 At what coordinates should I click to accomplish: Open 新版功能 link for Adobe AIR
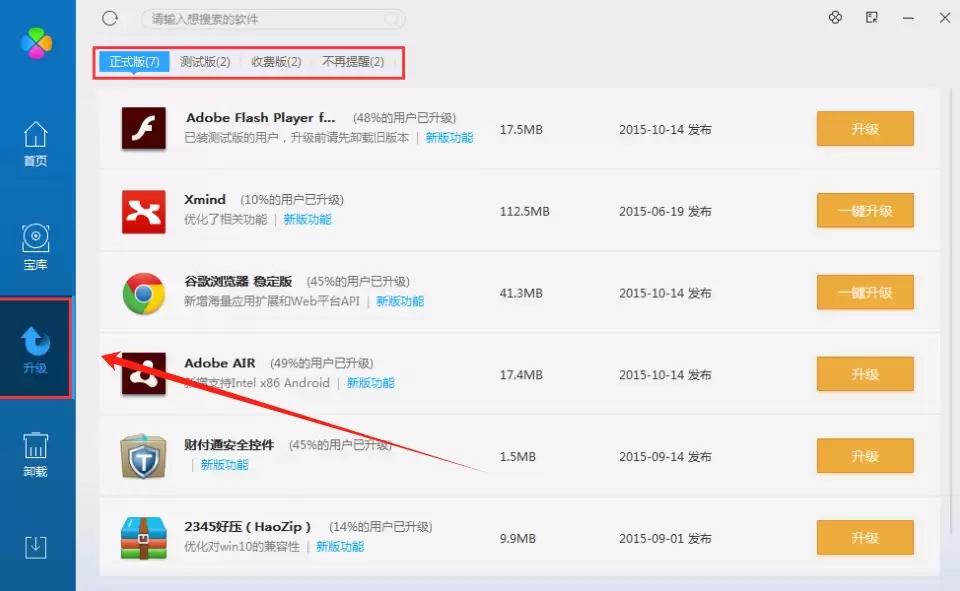click(370, 383)
